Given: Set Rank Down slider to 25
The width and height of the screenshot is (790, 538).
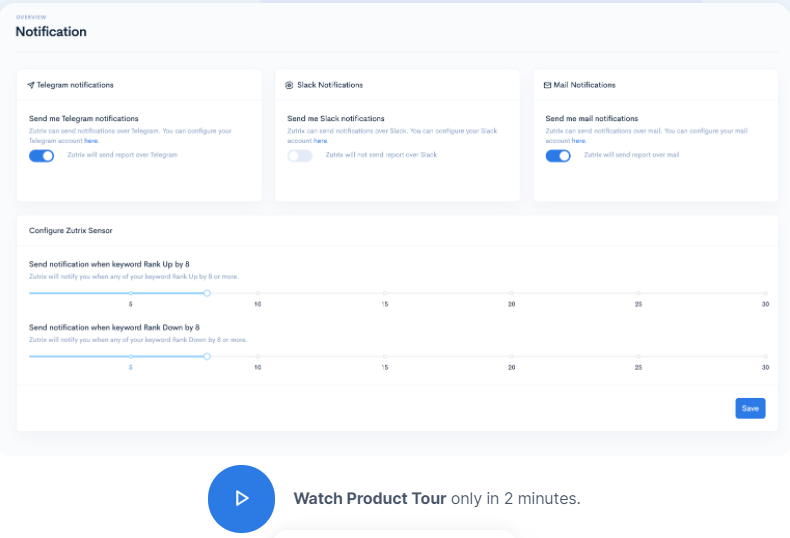Looking at the screenshot, I should 639,356.
